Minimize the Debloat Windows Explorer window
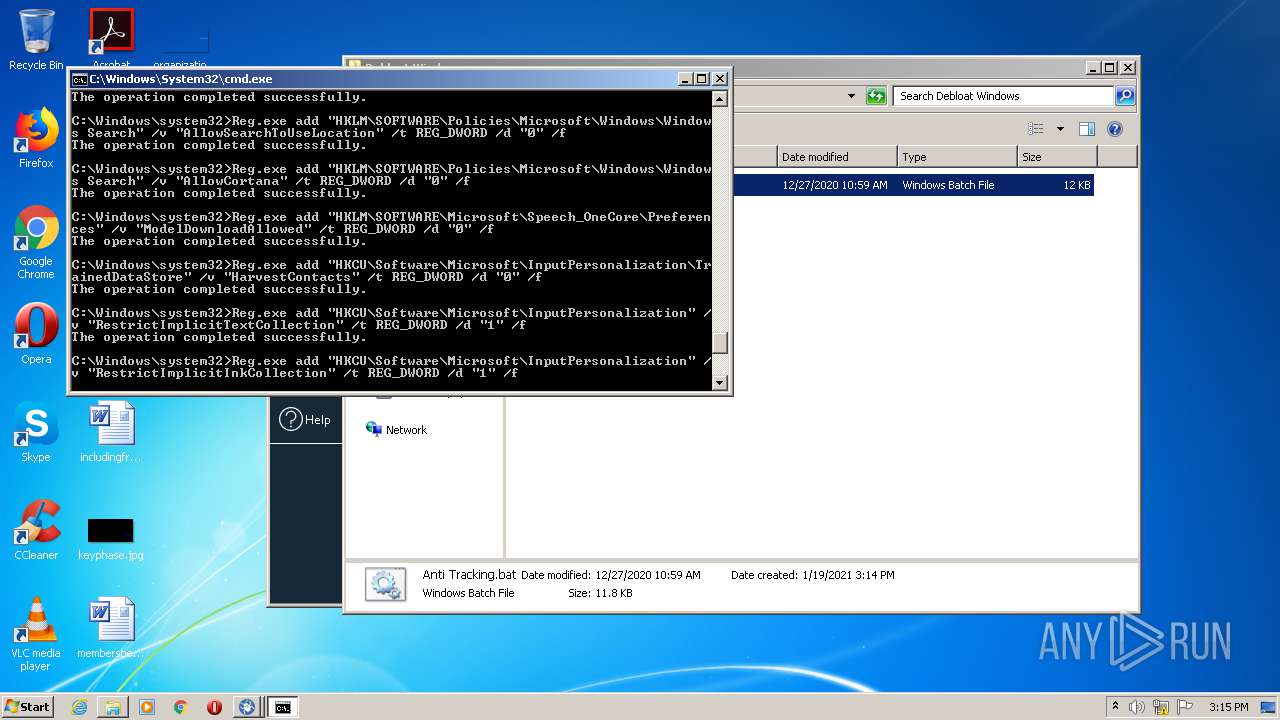 1093,68
